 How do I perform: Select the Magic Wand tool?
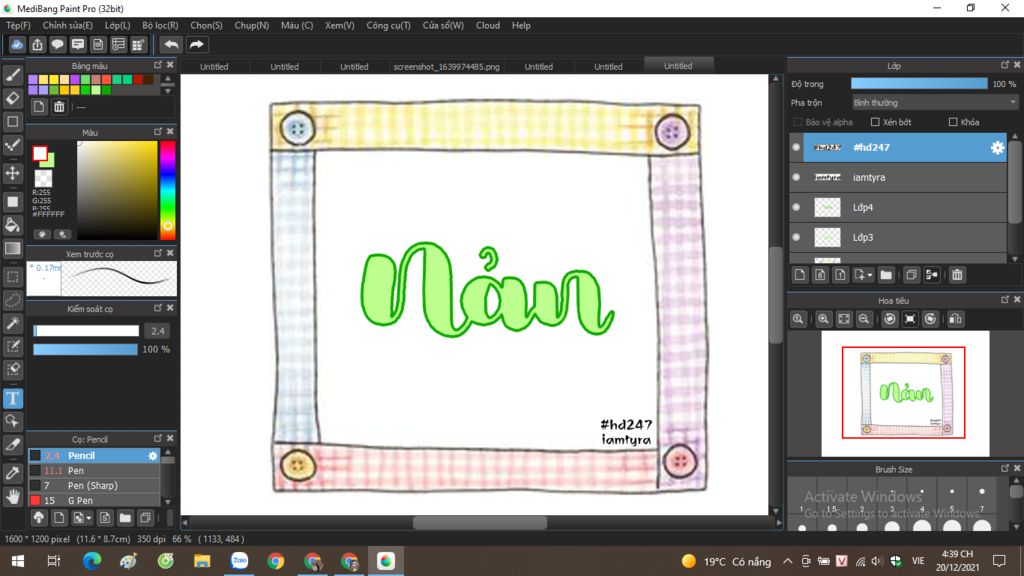[12, 323]
